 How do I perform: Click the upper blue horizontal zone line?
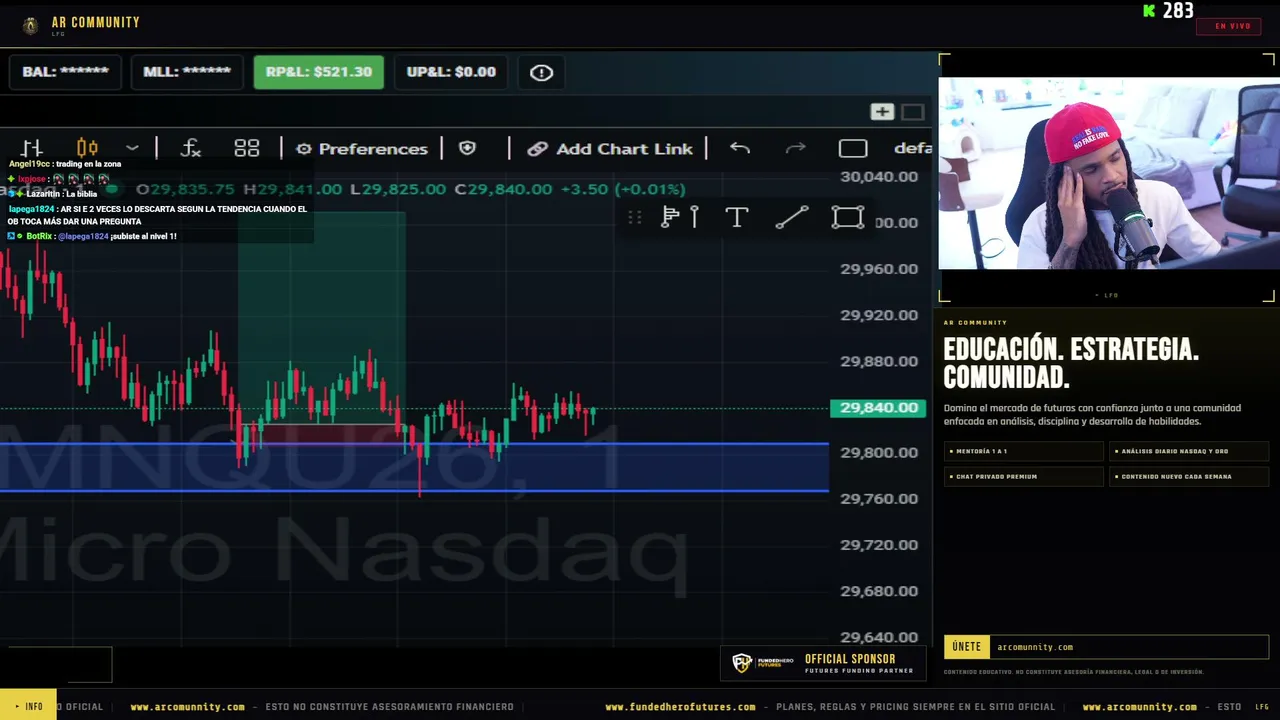414,443
